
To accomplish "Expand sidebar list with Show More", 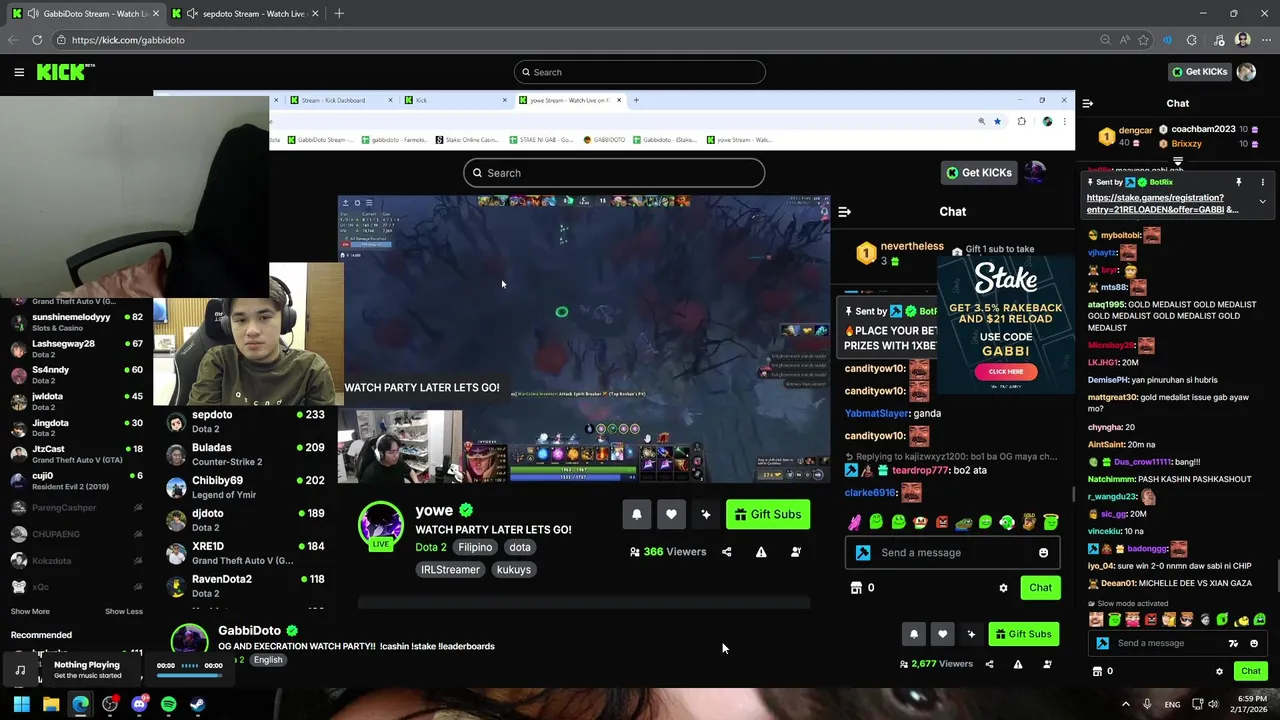I will [30, 612].
